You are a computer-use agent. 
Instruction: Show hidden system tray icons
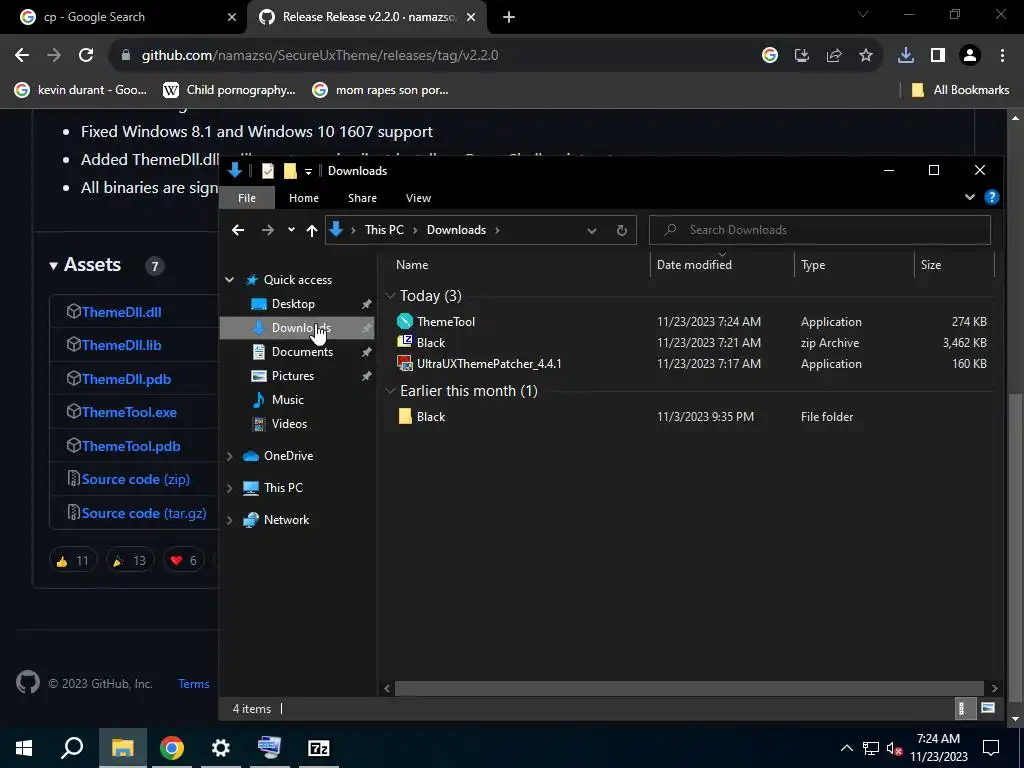846,748
